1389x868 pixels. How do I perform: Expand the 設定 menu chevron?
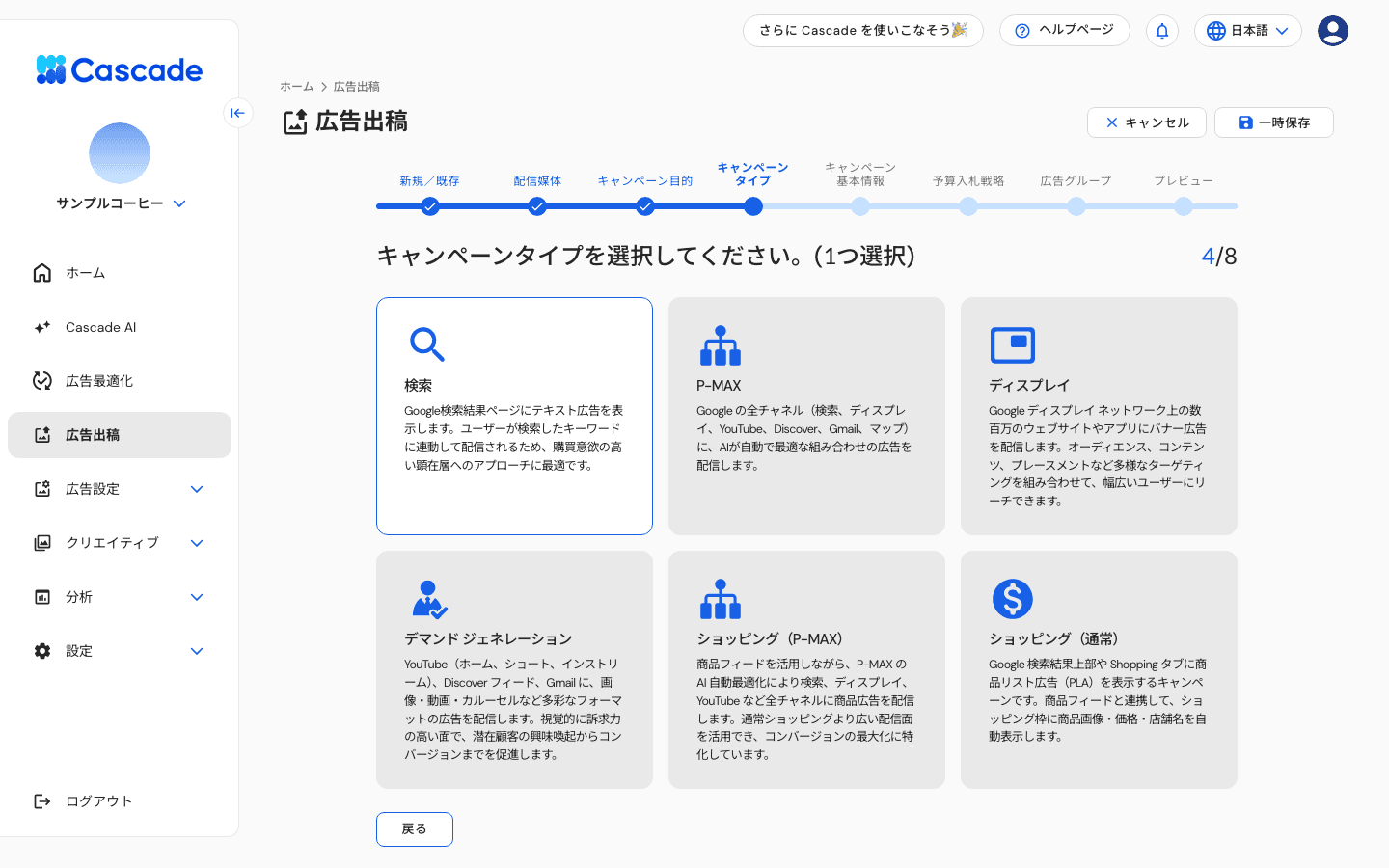pyautogui.click(x=197, y=651)
